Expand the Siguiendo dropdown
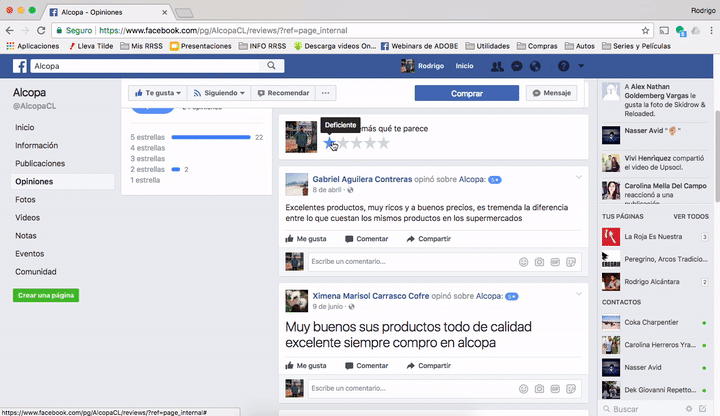This screenshot has width=720, height=416. [219, 93]
